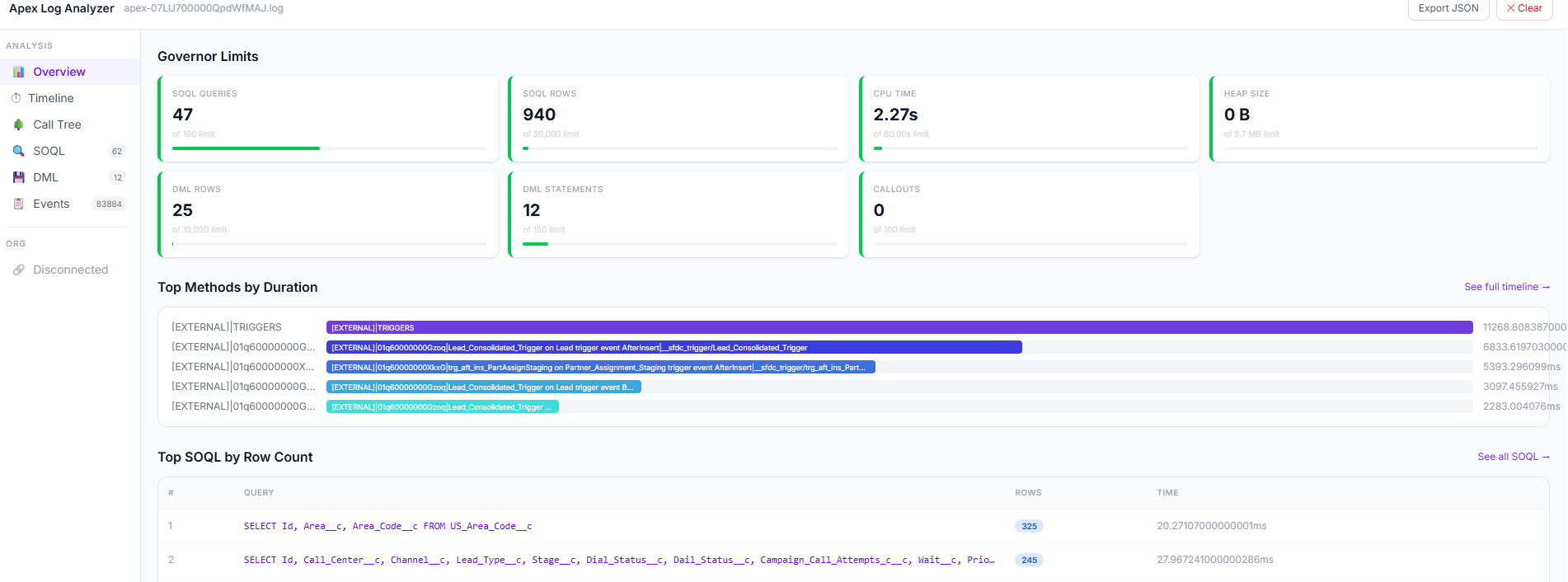This screenshot has height=582, width=1568.
Task: Click the Apex Log Analyzer title
Action: [62, 8]
